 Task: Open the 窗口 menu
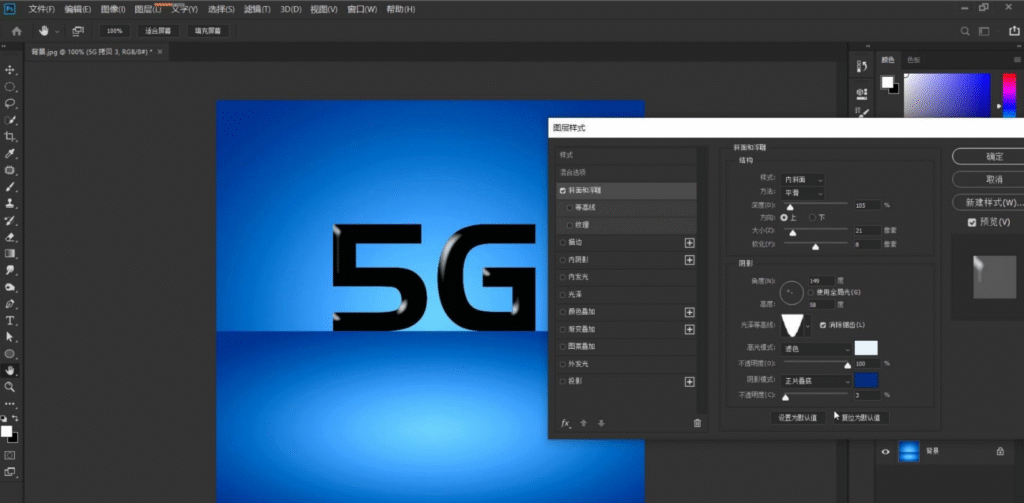(x=362, y=9)
